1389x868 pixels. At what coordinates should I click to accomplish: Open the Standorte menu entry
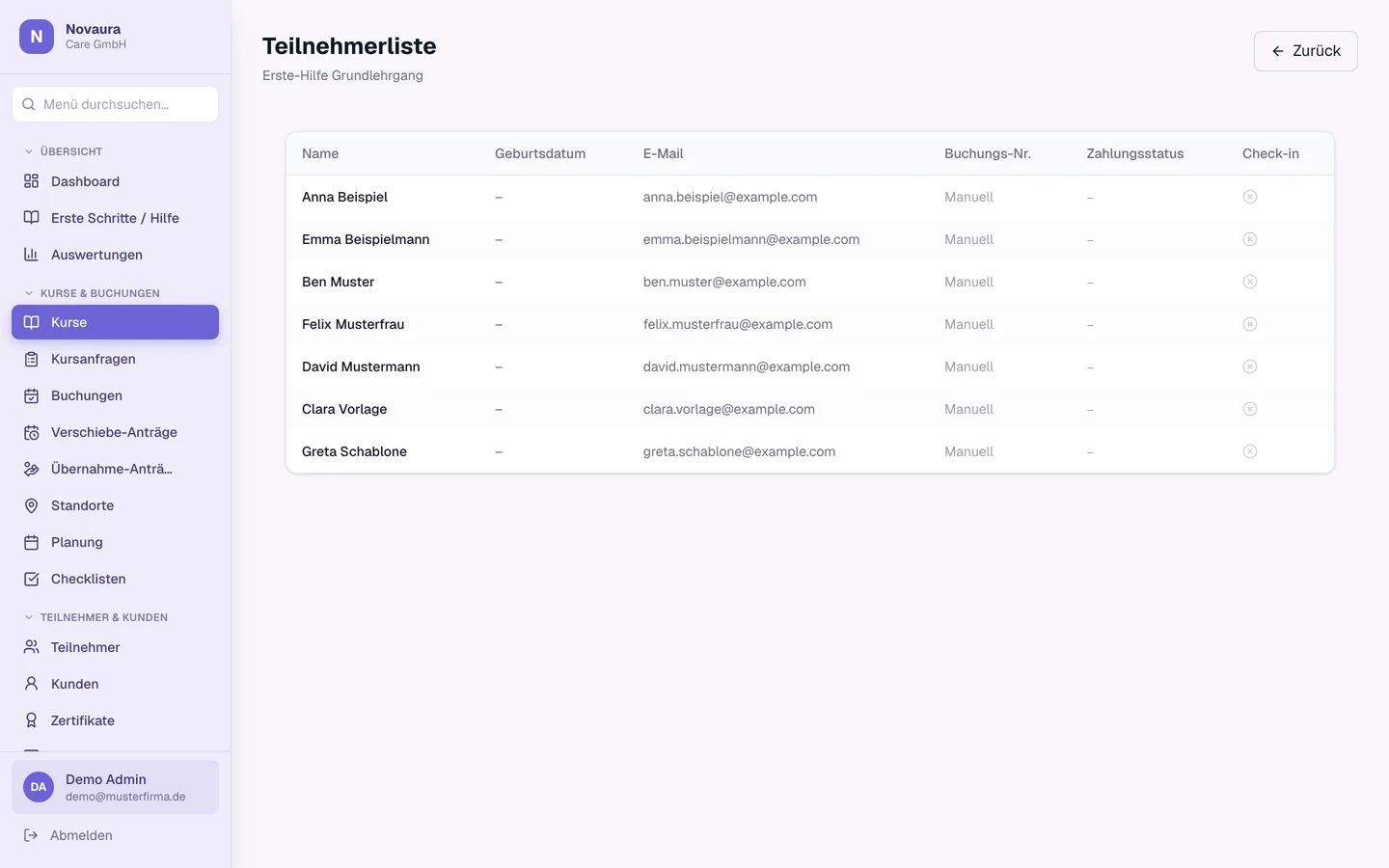click(115, 505)
